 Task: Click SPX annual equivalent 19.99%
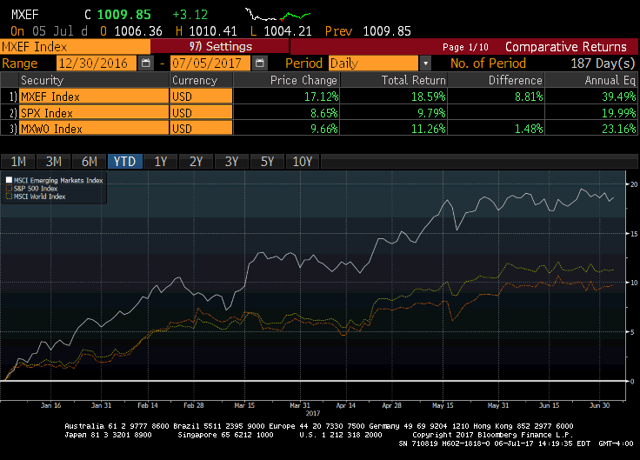(x=619, y=113)
